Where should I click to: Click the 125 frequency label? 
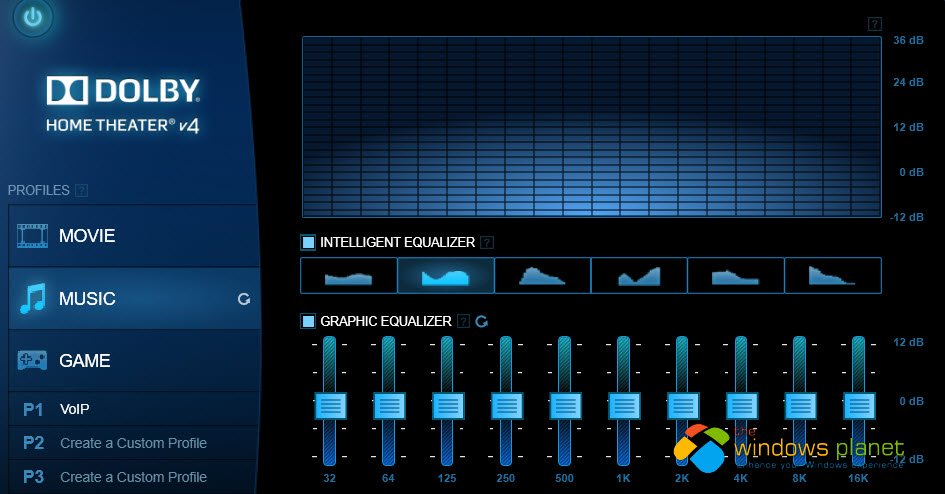[x=447, y=478]
